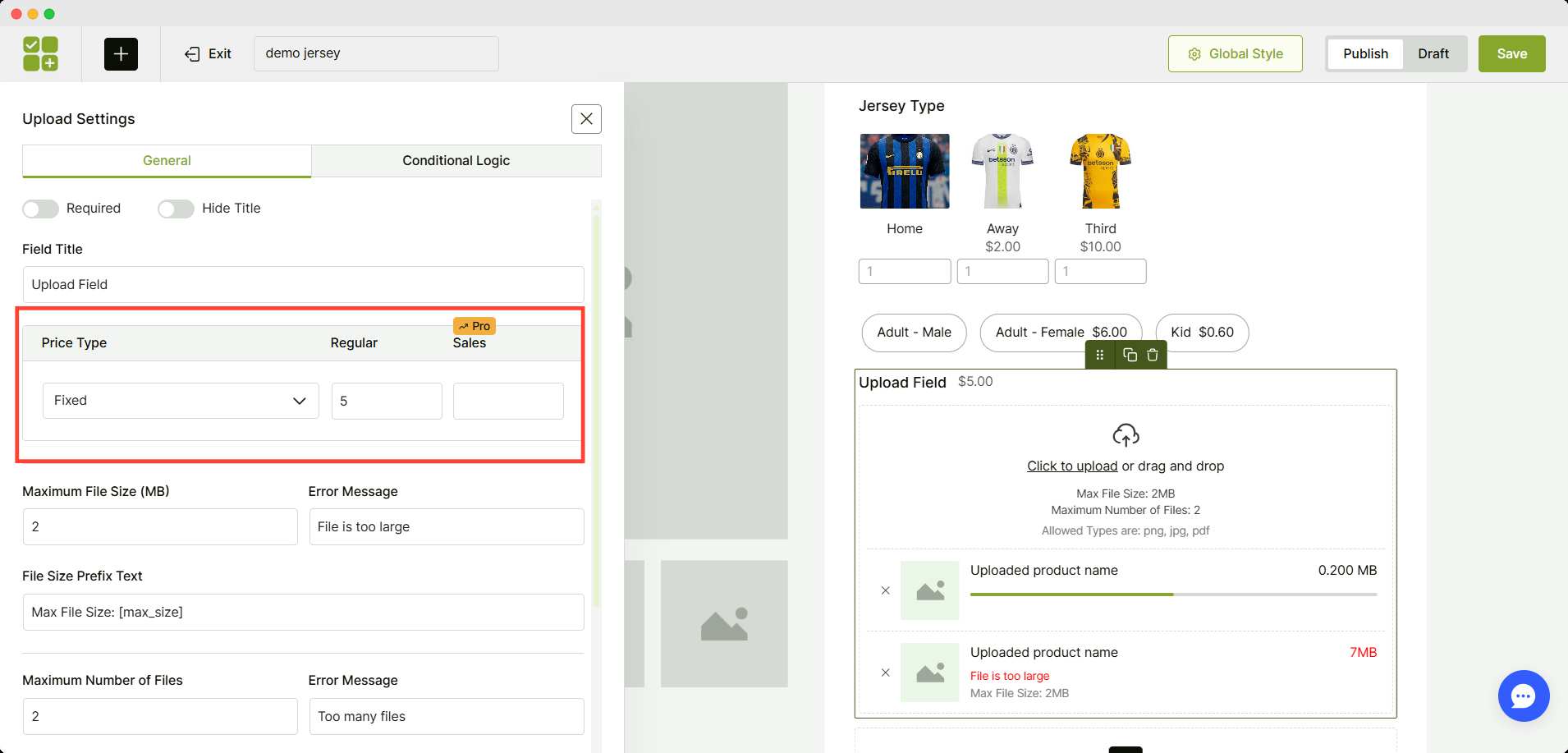The width and height of the screenshot is (1568, 753).
Task: Click the black plus add button
Action: pyautogui.click(x=121, y=54)
